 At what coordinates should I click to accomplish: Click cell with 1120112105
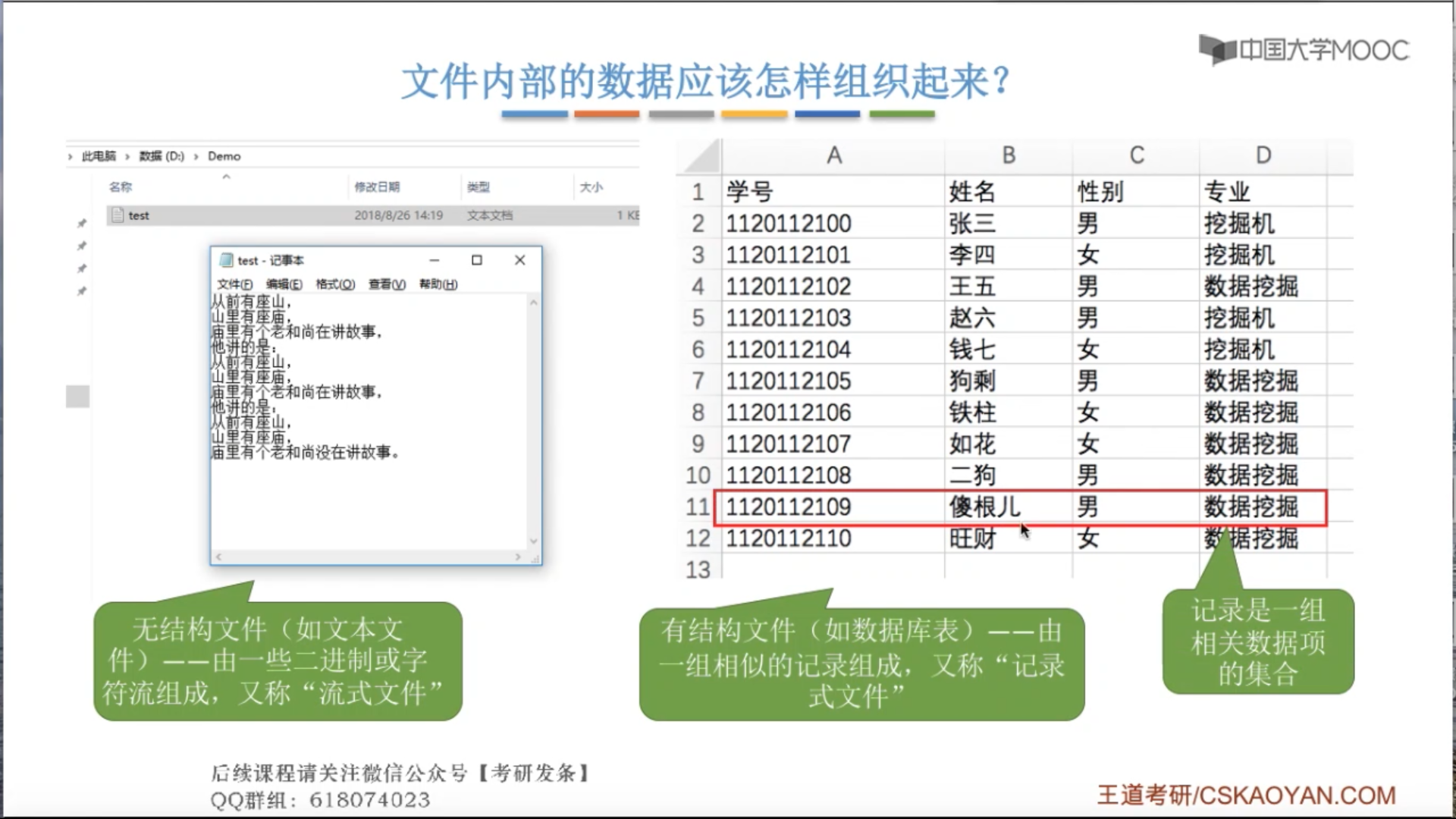click(x=833, y=381)
